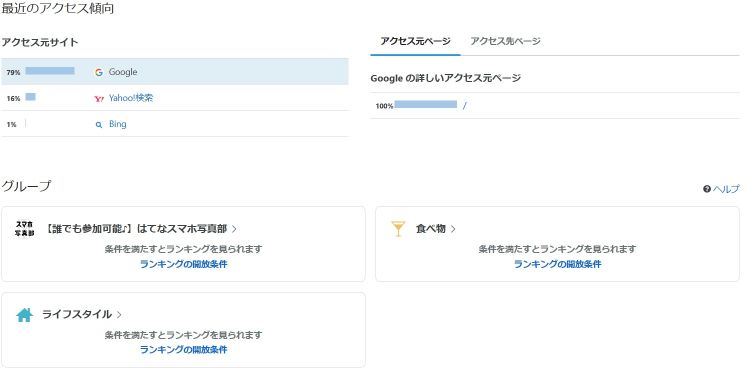This screenshot has width=753, height=374.
Task: Click the グループ section heading
Action: click(x=26, y=186)
